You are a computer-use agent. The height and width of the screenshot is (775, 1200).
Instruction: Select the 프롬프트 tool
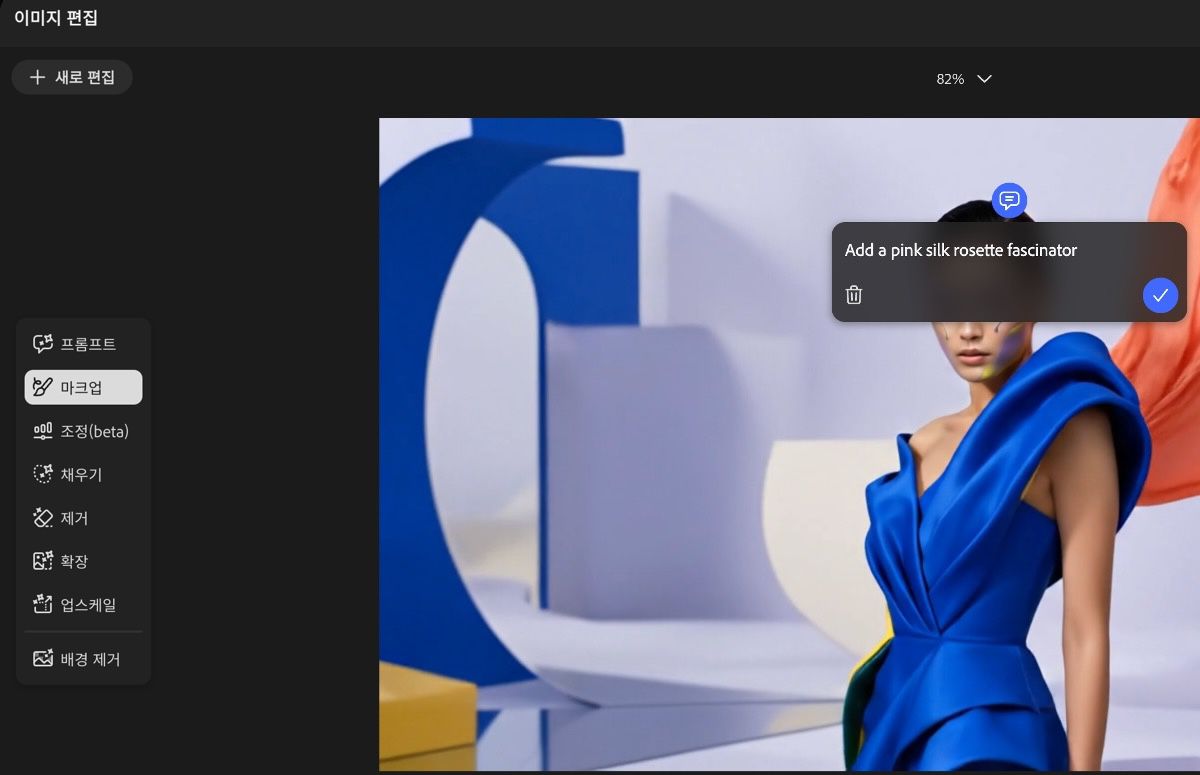pos(84,344)
